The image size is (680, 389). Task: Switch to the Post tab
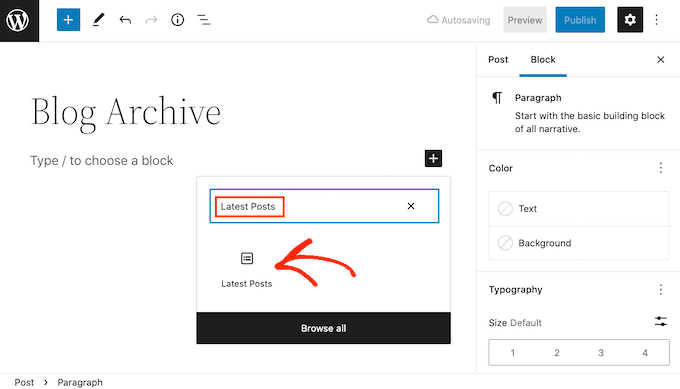(498, 60)
